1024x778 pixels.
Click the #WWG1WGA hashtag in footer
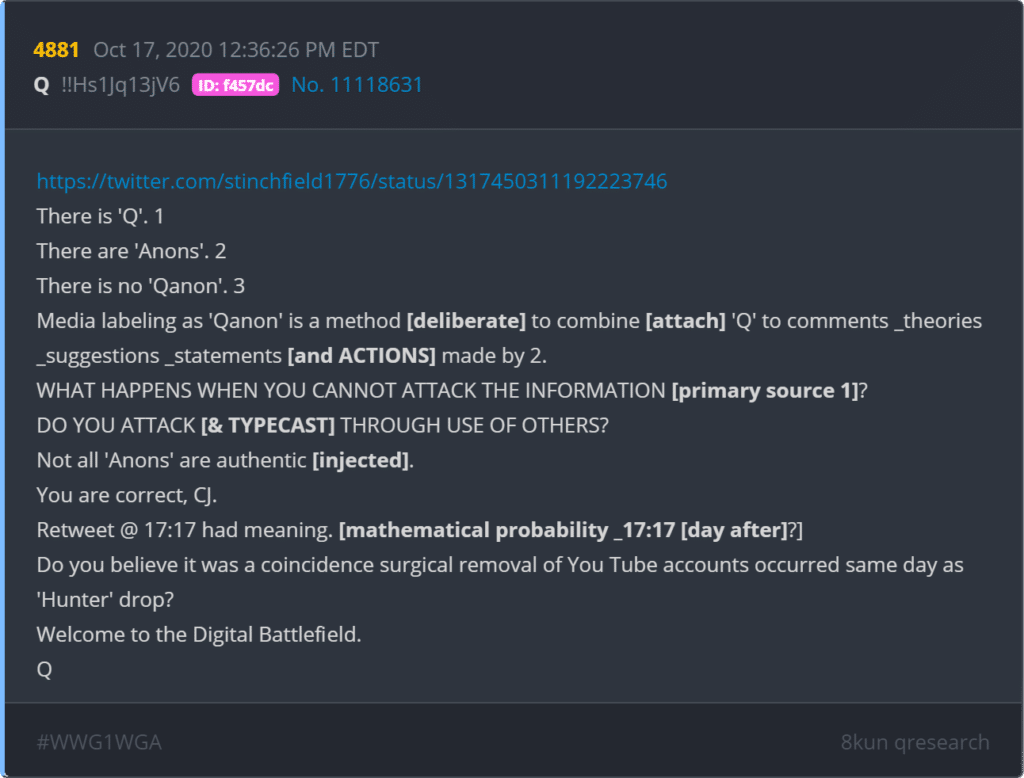[x=99, y=742]
